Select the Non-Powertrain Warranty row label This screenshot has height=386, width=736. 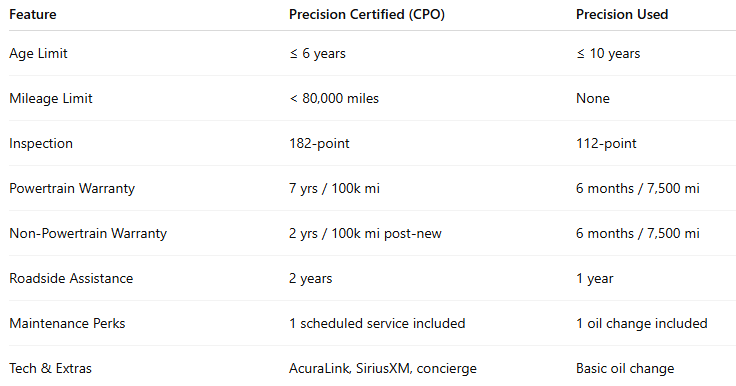88,234
